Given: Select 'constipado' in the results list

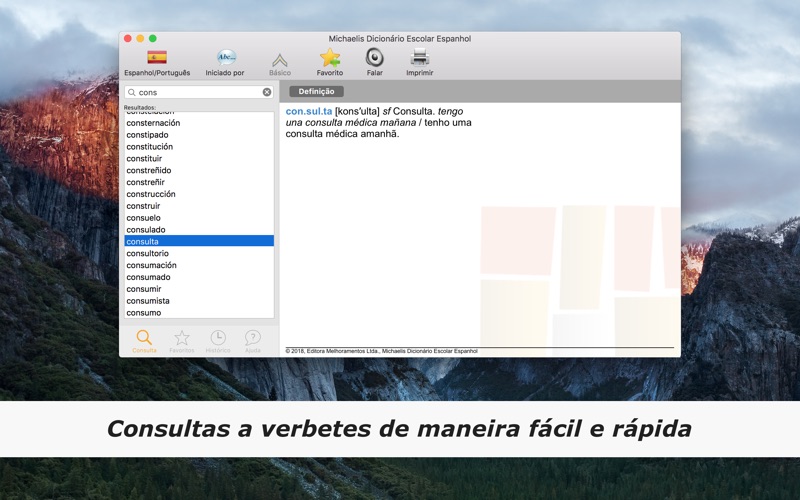Looking at the screenshot, I should pos(199,135).
